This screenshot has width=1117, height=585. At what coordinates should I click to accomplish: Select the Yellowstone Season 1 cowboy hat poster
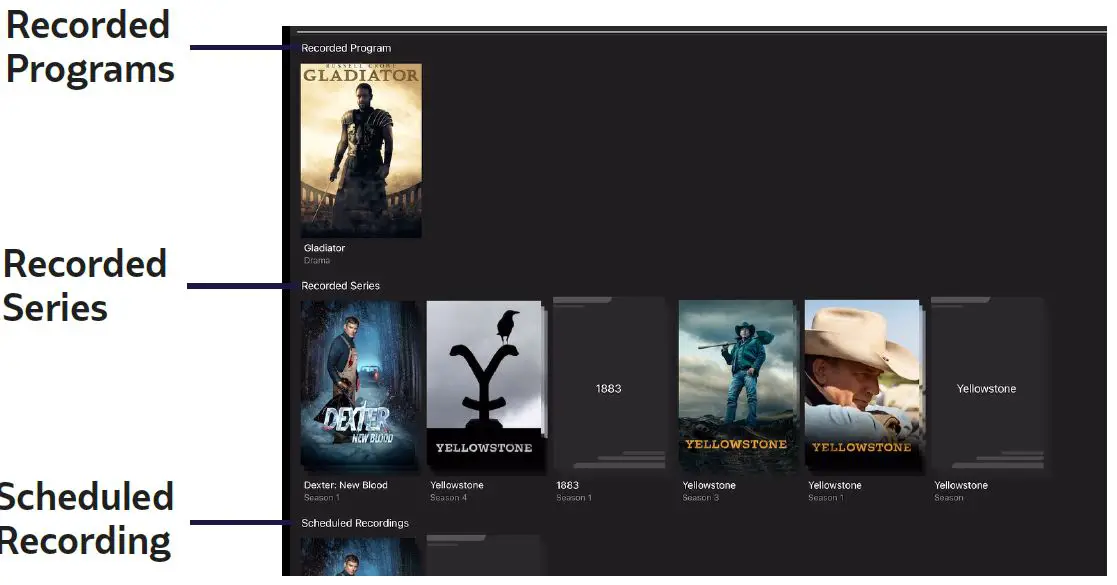pos(863,385)
